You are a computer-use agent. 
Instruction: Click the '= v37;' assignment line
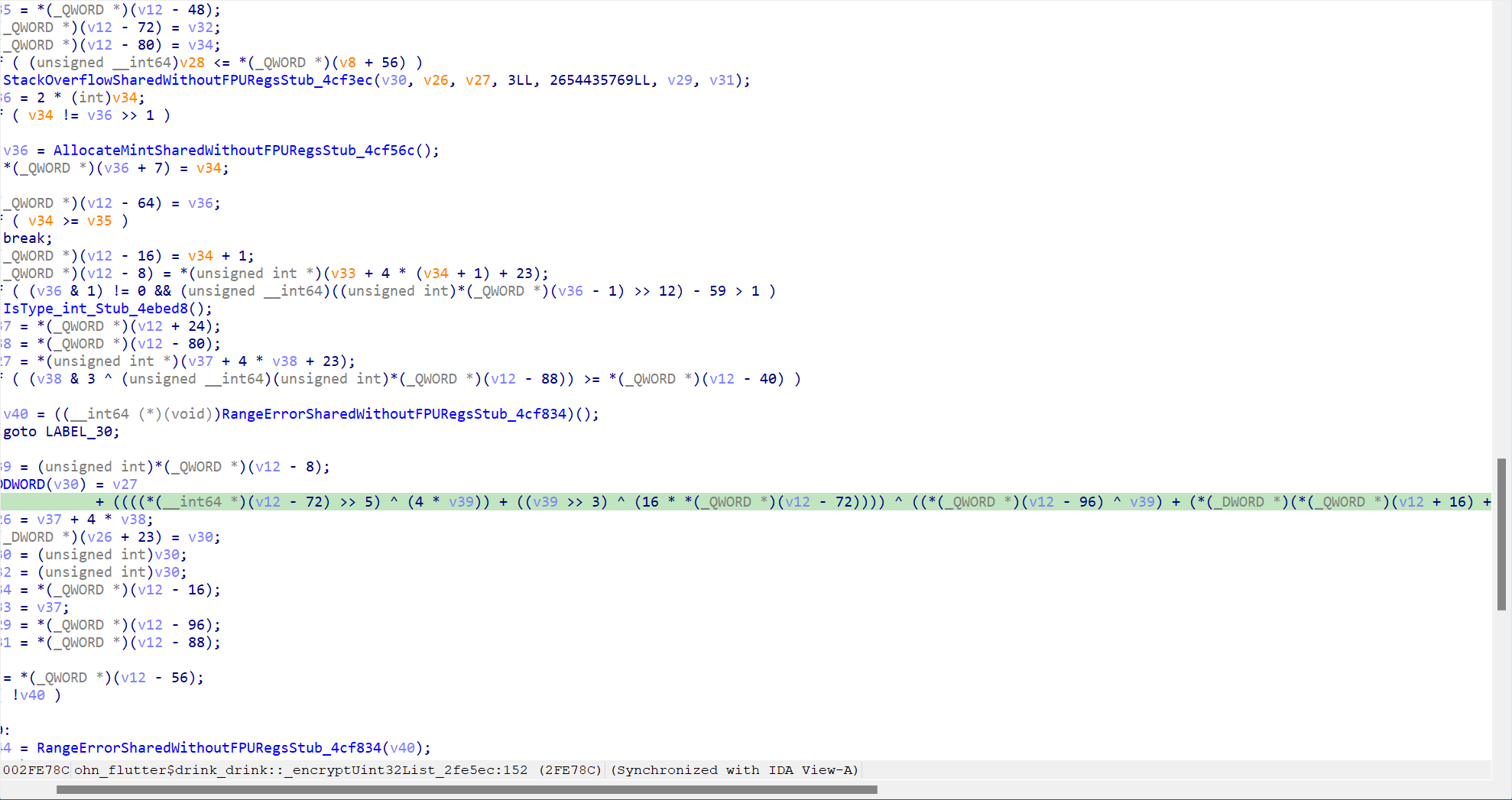click(x=36, y=607)
